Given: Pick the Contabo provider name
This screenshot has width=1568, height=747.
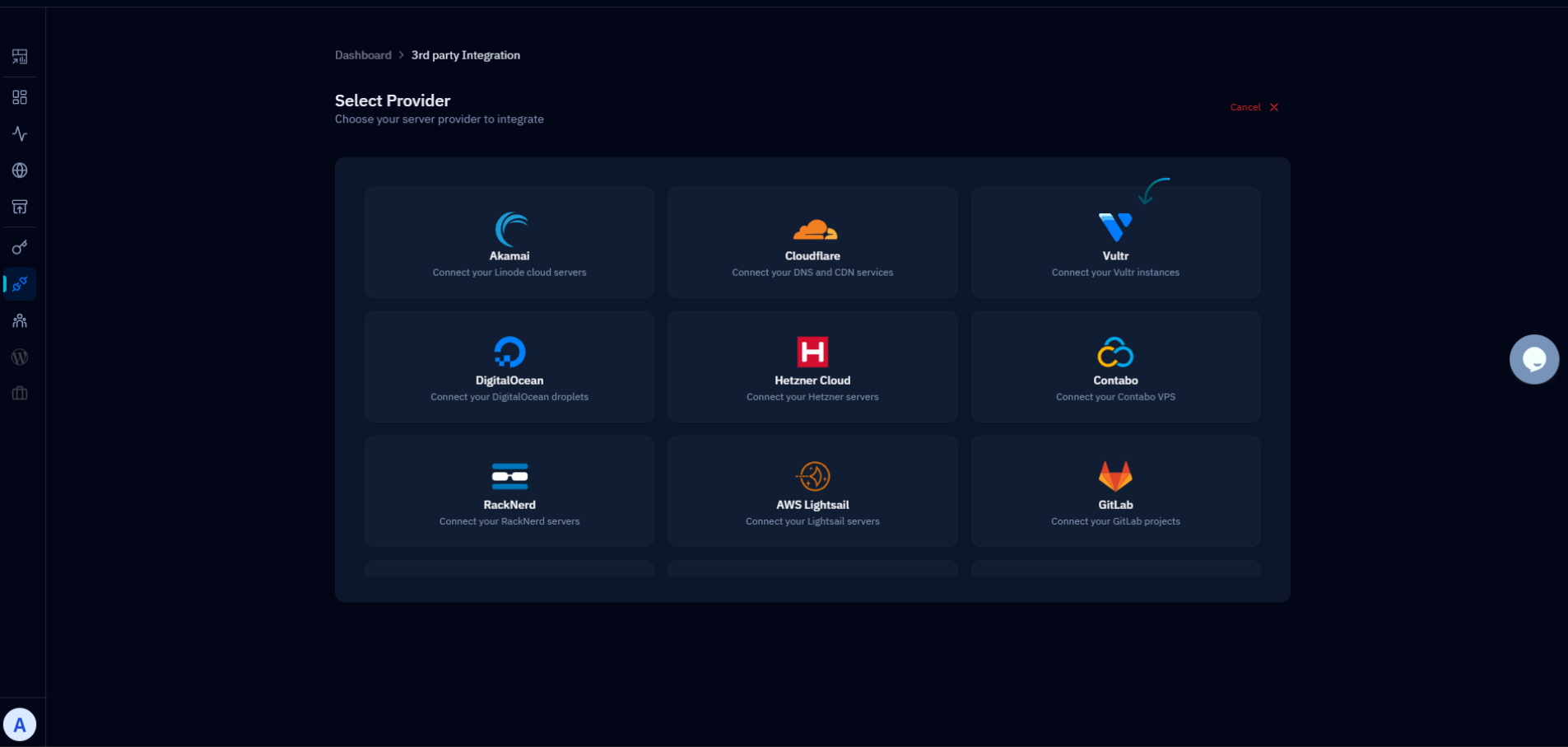Looking at the screenshot, I should click(x=1115, y=381).
